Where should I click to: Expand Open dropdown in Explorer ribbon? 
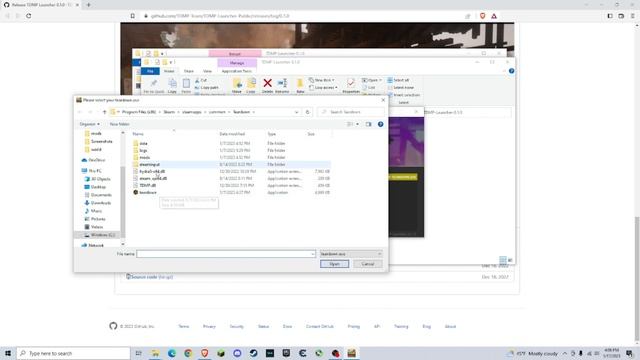[x=371, y=80]
